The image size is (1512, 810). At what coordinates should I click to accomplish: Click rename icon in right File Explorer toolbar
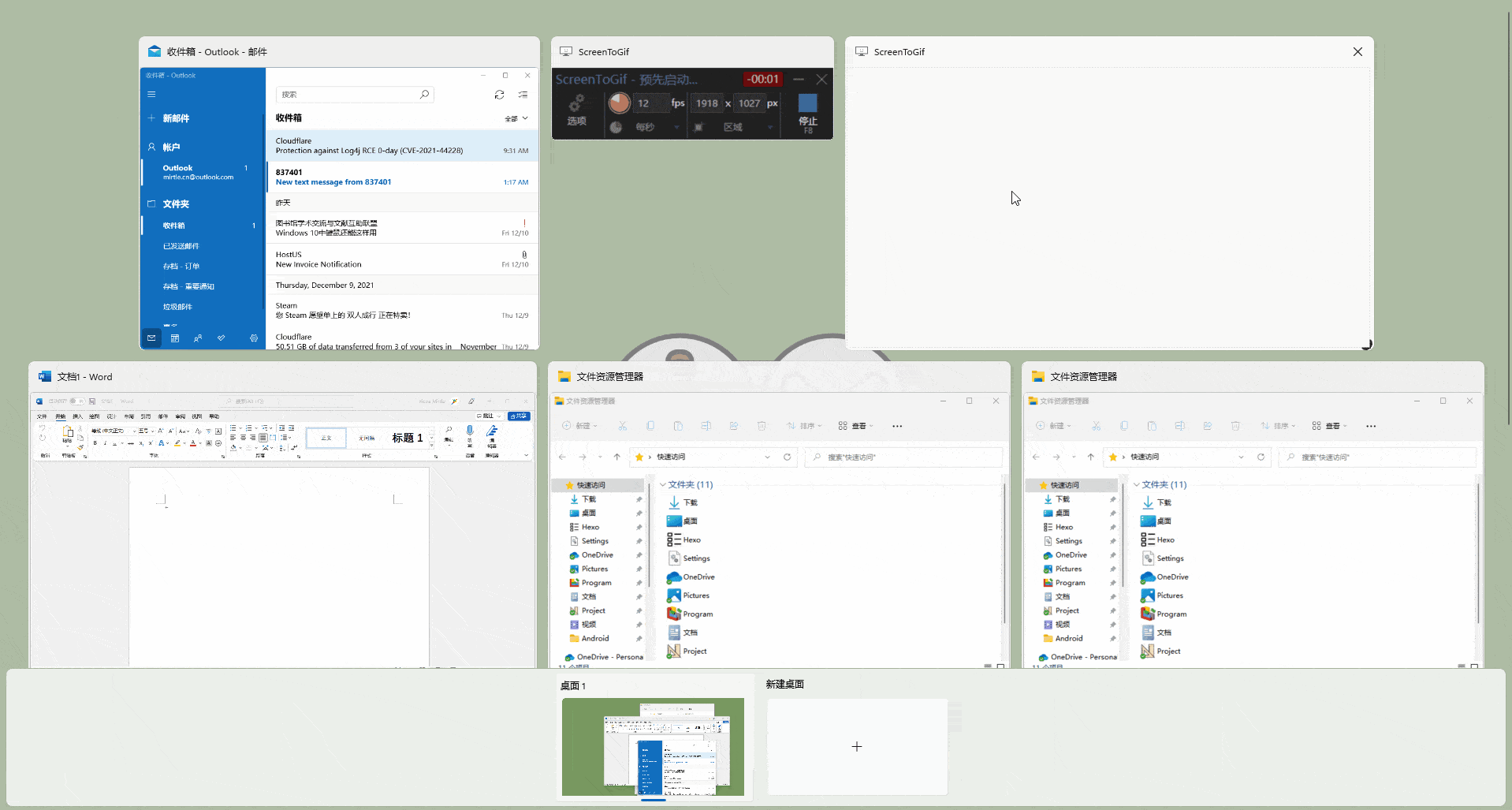(x=1179, y=426)
